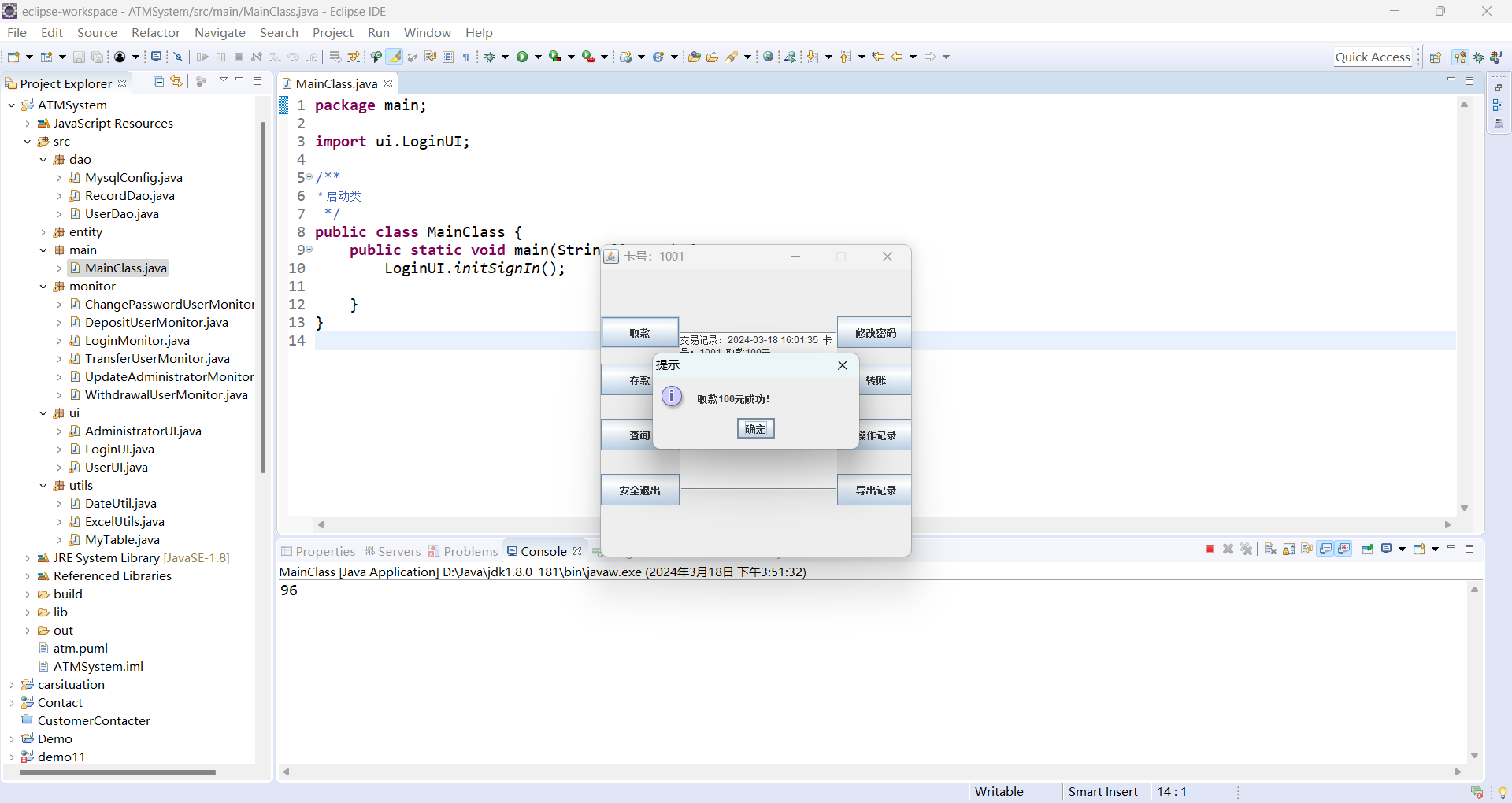
Task: Open the New wizard dropdown arrow
Action: pyautogui.click(x=29, y=57)
